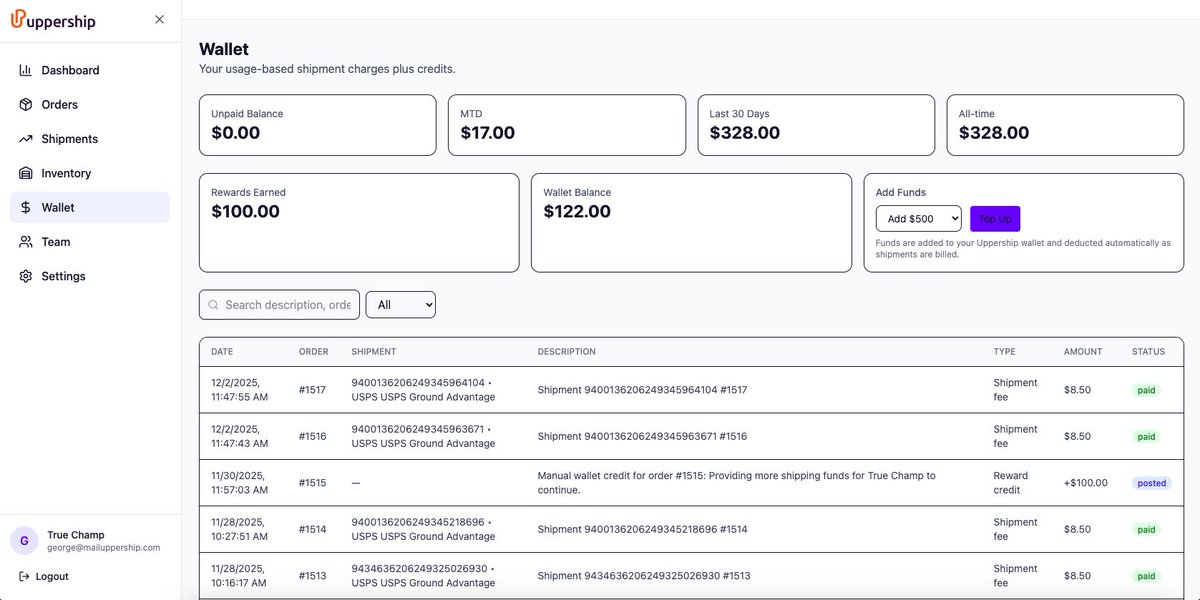Click the george@mailuppership.com email
Viewport: 1200px width, 600px height.
(x=103, y=548)
